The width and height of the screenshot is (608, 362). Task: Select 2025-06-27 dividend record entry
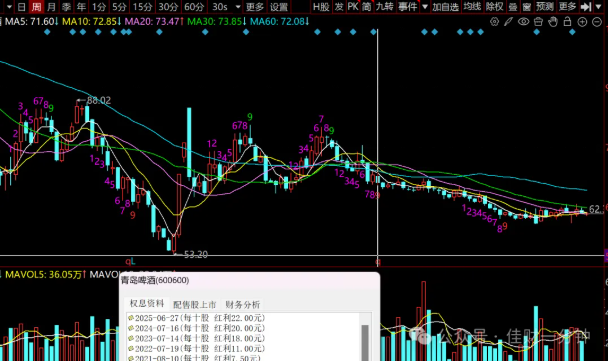point(197,318)
